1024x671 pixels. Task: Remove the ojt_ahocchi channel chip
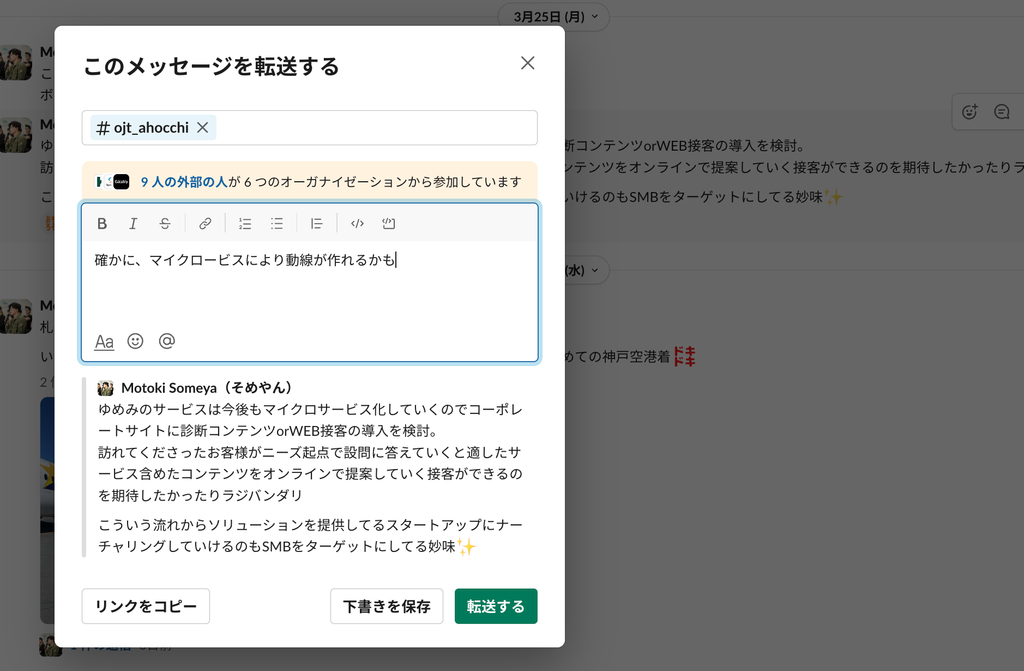coord(202,128)
